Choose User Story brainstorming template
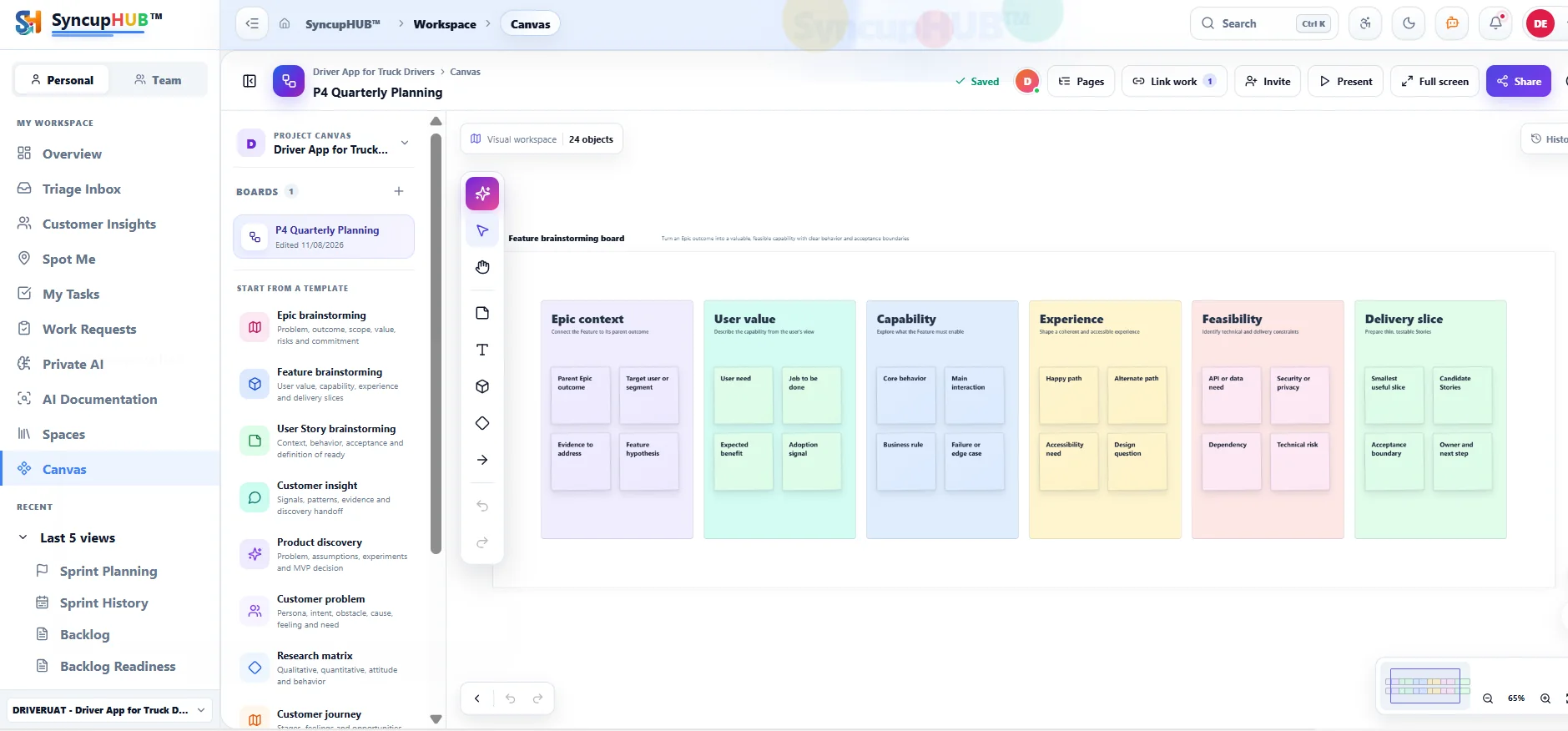1568x731 pixels. [324, 441]
